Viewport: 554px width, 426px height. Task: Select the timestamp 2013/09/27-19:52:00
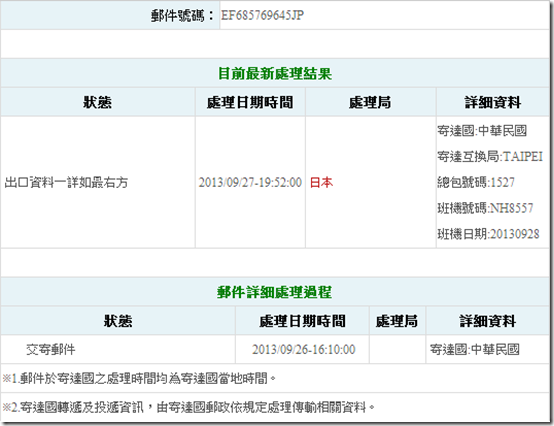[x=250, y=183]
